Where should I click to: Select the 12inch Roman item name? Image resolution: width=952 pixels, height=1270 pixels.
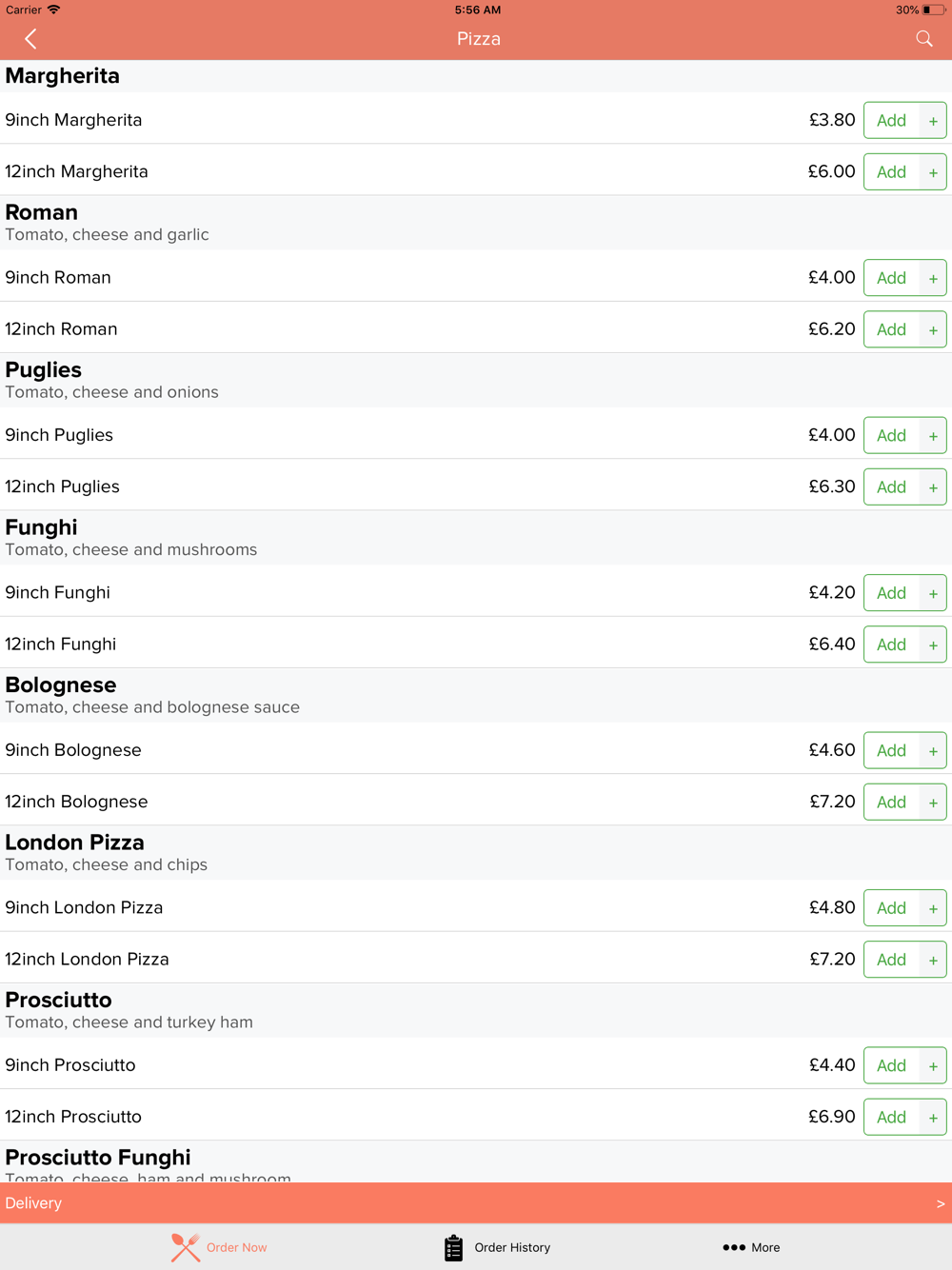click(61, 329)
